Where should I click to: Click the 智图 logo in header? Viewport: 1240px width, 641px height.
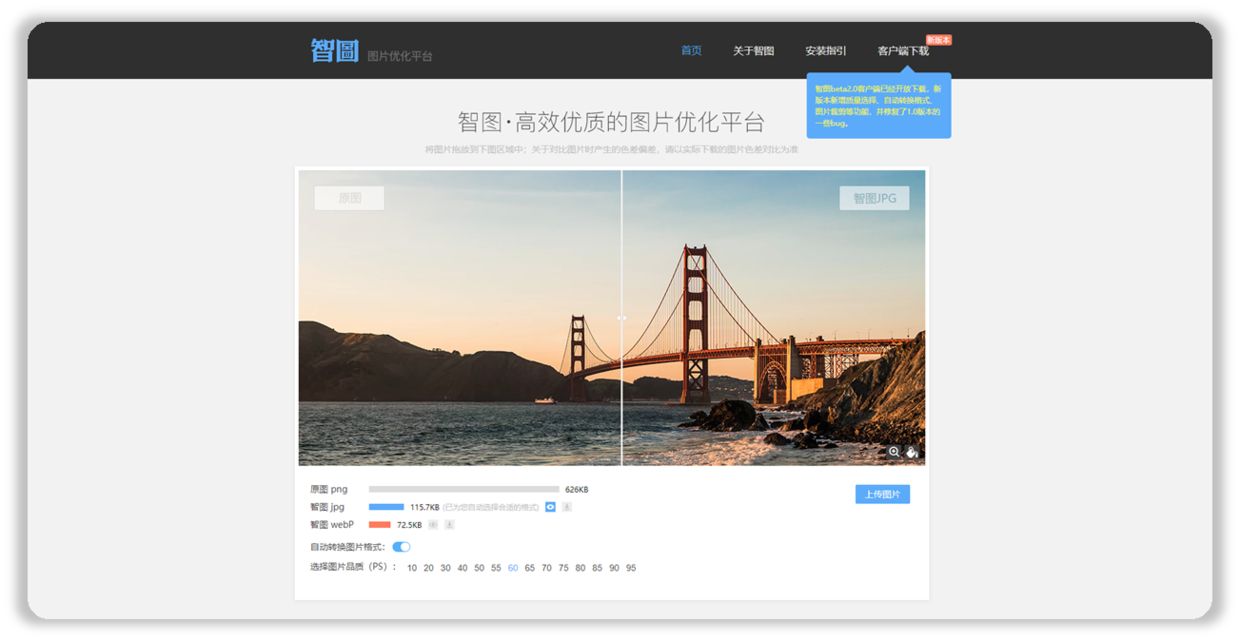tap(335, 50)
